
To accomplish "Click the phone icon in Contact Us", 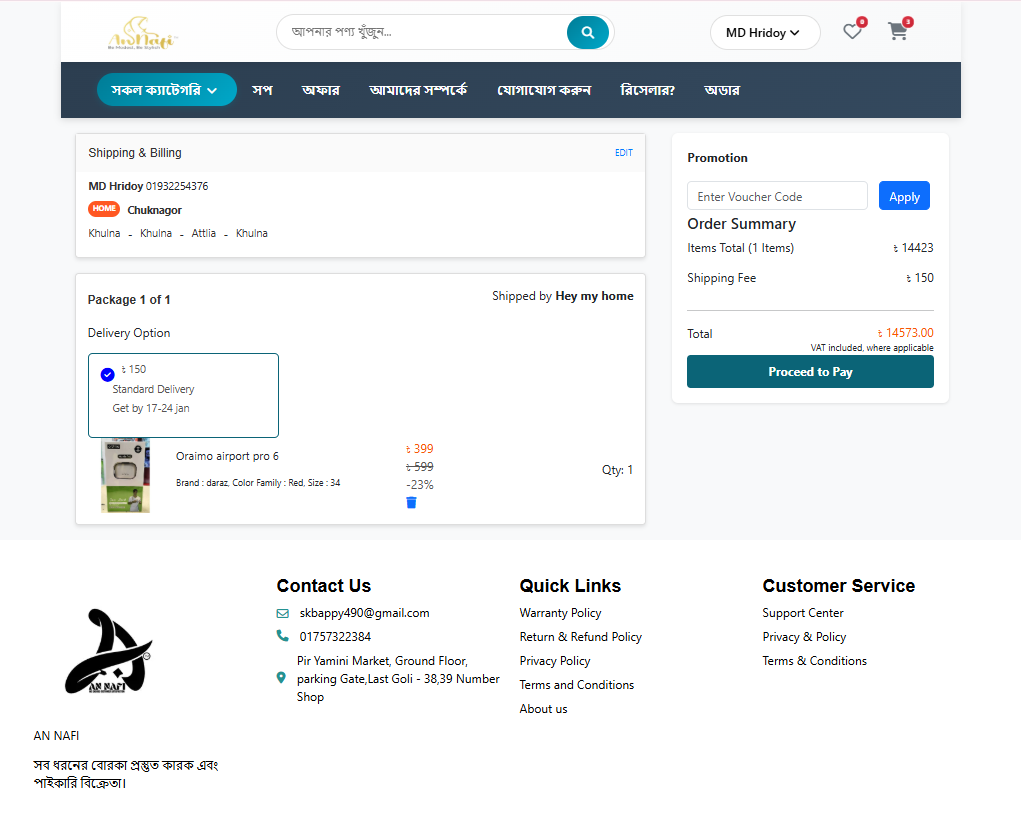I will tap(283, 636).
